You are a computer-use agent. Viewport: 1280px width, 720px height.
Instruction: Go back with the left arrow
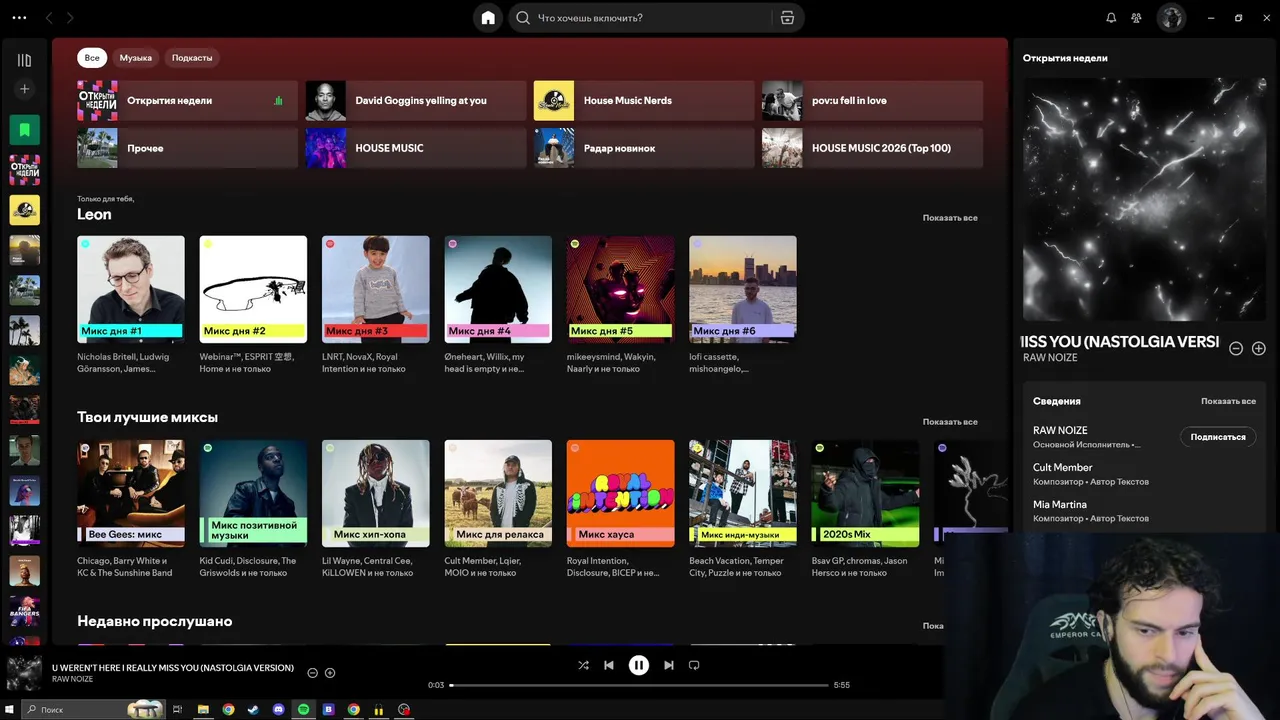49,18
